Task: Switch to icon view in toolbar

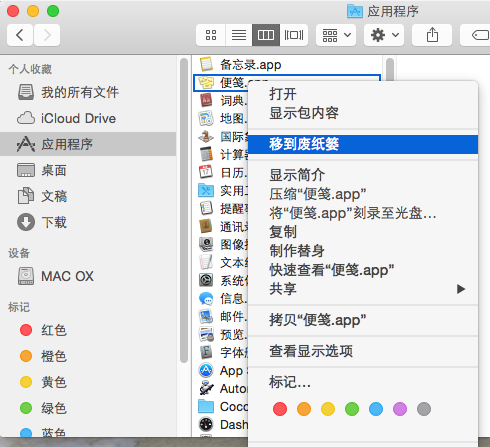Action: (x=211, y=35)
